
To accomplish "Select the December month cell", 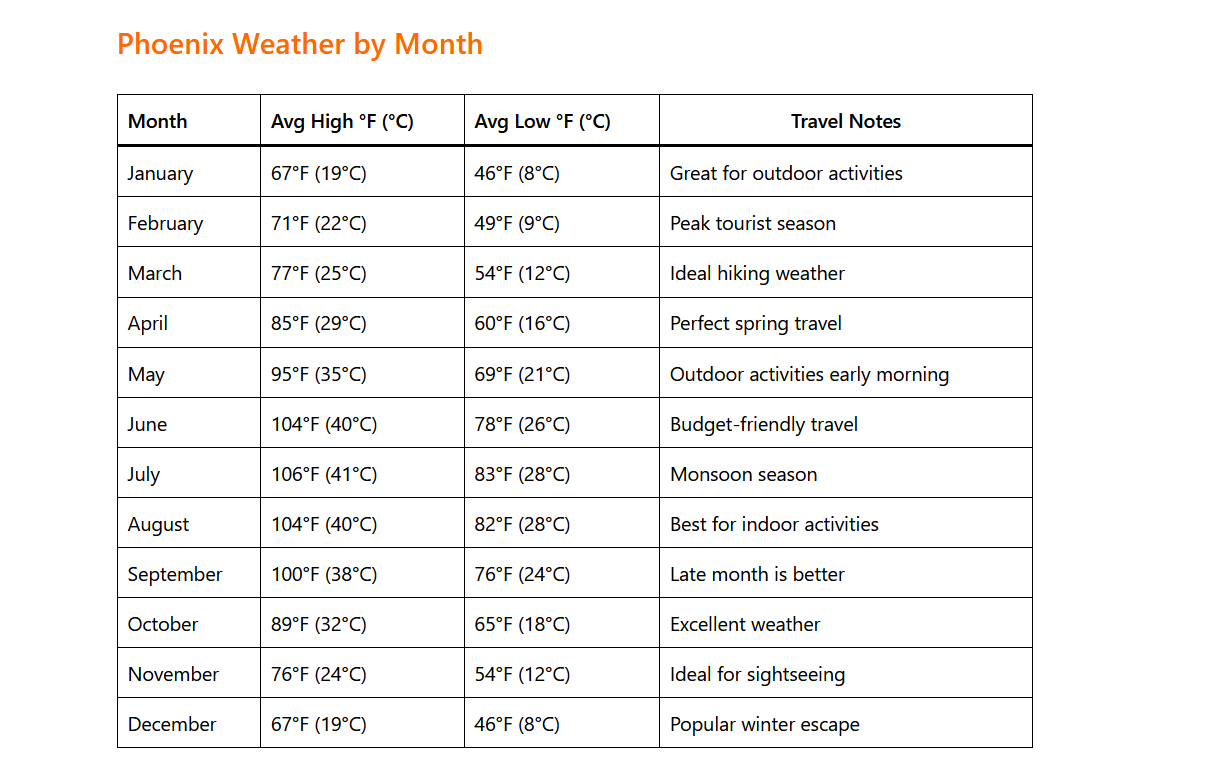I will (x=172, y=724).
